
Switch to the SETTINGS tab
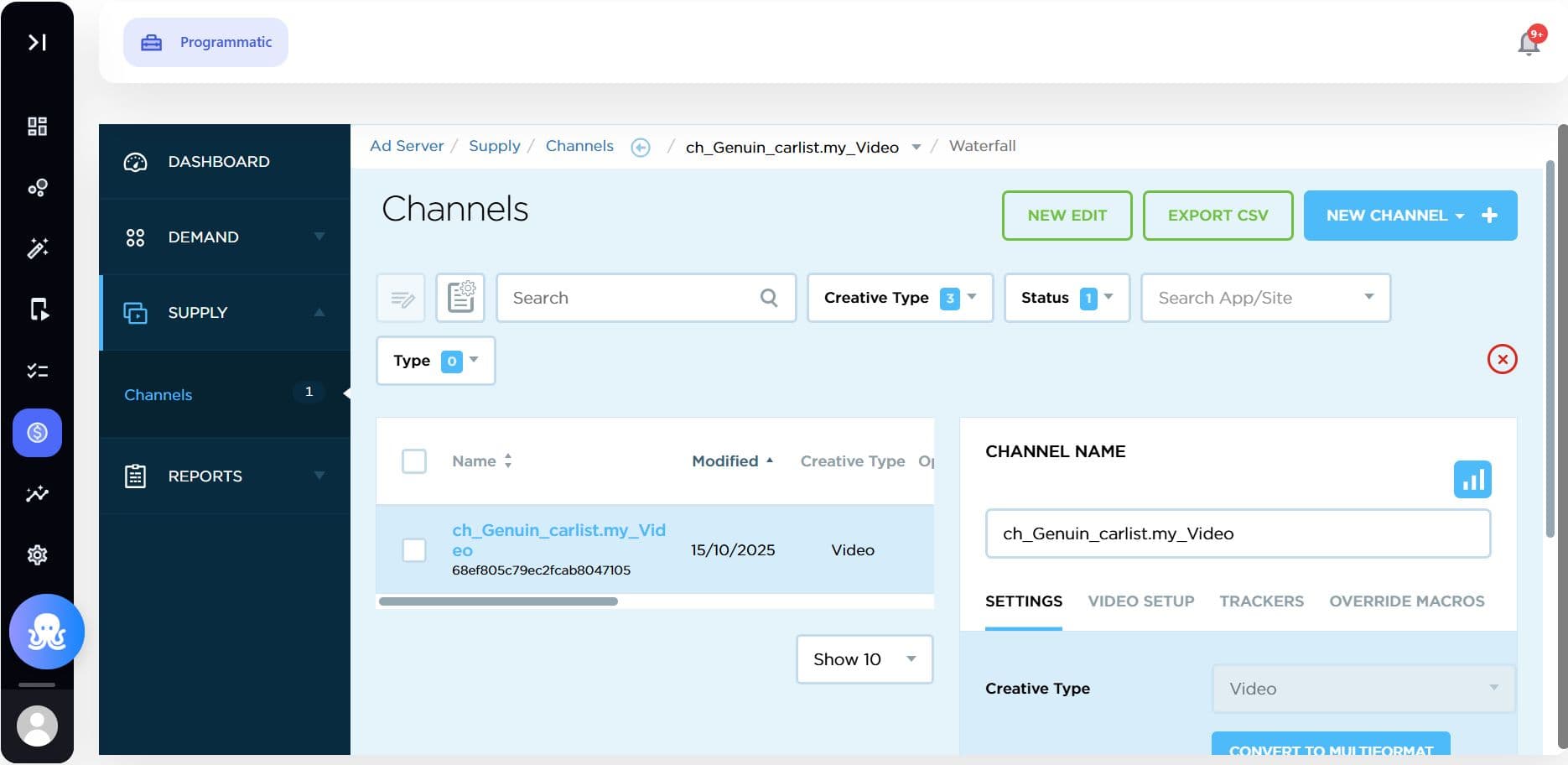click(x=1023, y=601)
